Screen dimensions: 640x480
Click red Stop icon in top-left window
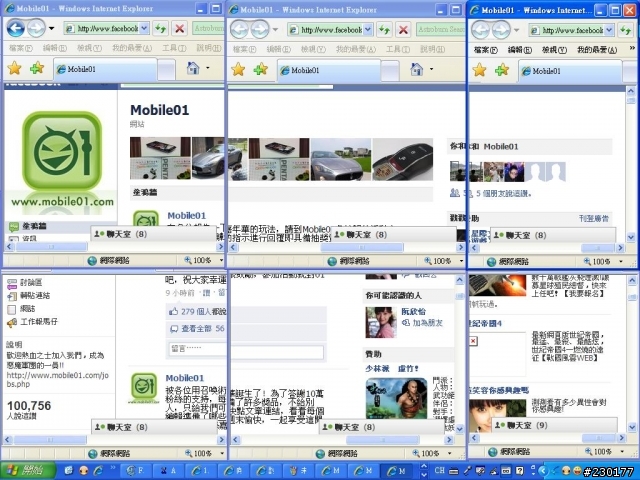tap(179, 29)
